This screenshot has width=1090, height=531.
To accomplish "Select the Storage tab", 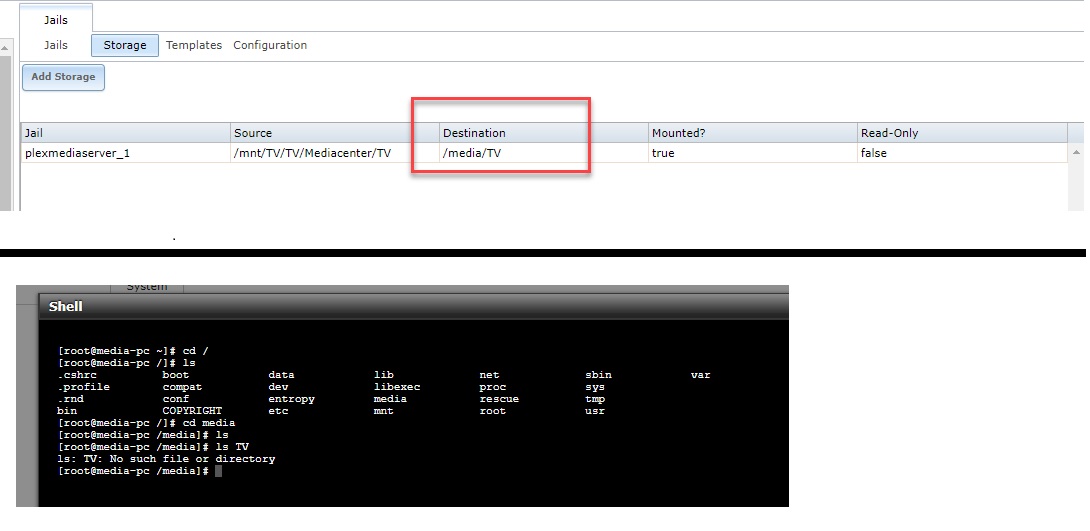I will coord(124,45).
